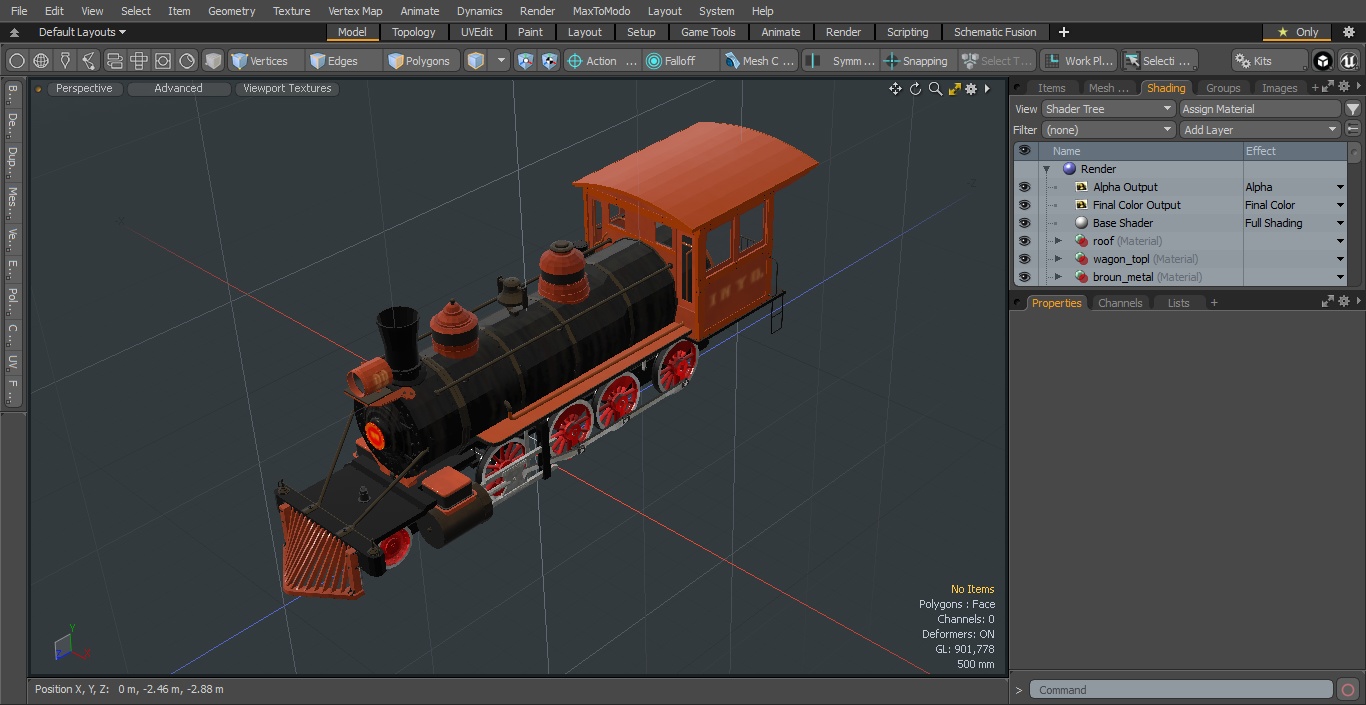This screenshot has width=1366, height=705.
Task: Switch to the Render layout tab
Action: (843, 31)
